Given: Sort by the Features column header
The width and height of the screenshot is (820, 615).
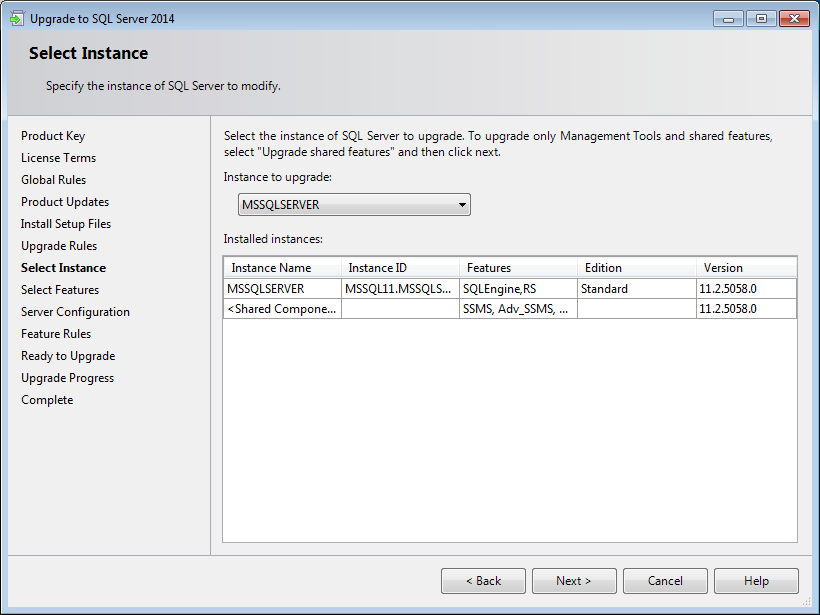Looking at the screenshot, I should (518, 268).
